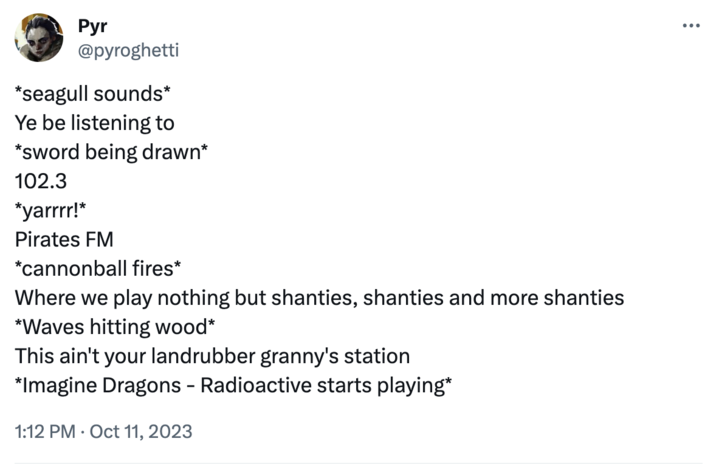Select the *sword being drawn* text
Viewport: 716px width, 464px height.
[x=111, y=153]
